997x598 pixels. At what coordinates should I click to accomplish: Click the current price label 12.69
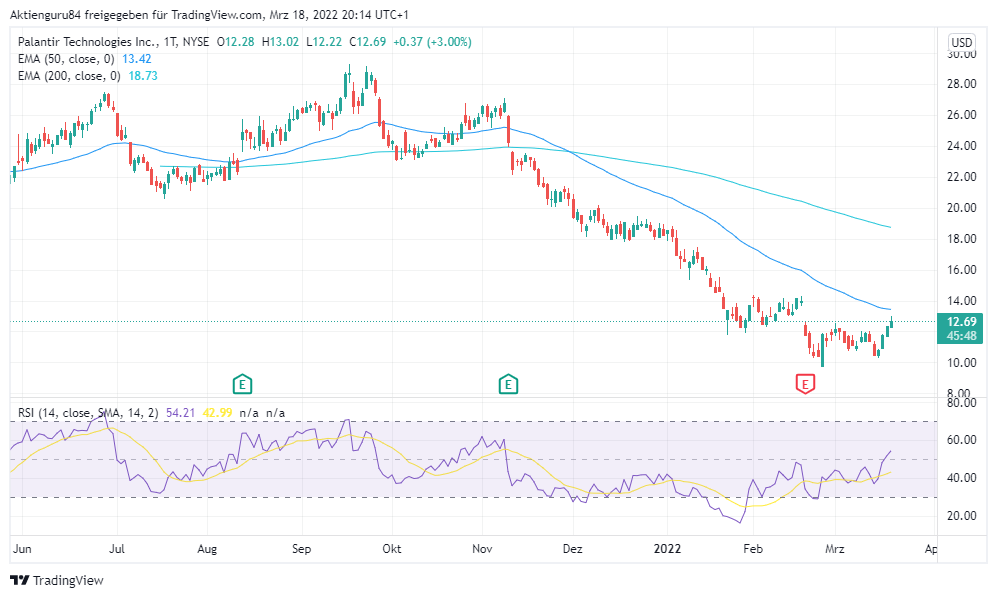[961, 322]
